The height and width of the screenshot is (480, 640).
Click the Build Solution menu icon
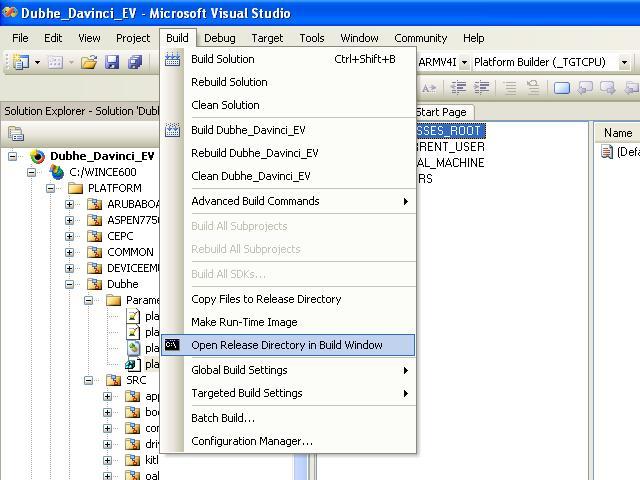172,60
